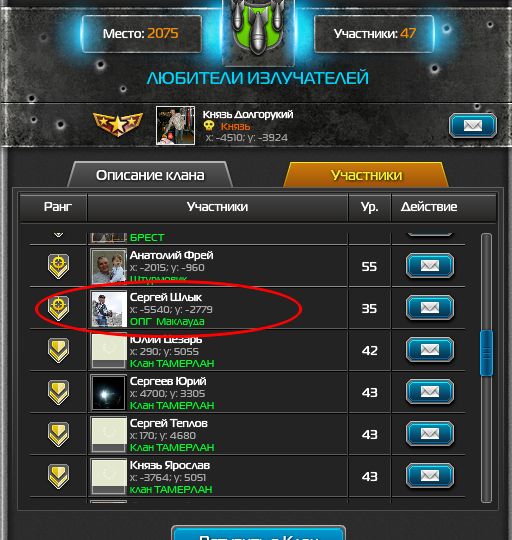Click the blue member list scrollbar handle
The image size is (512, 540).
(x=486, y=353)
